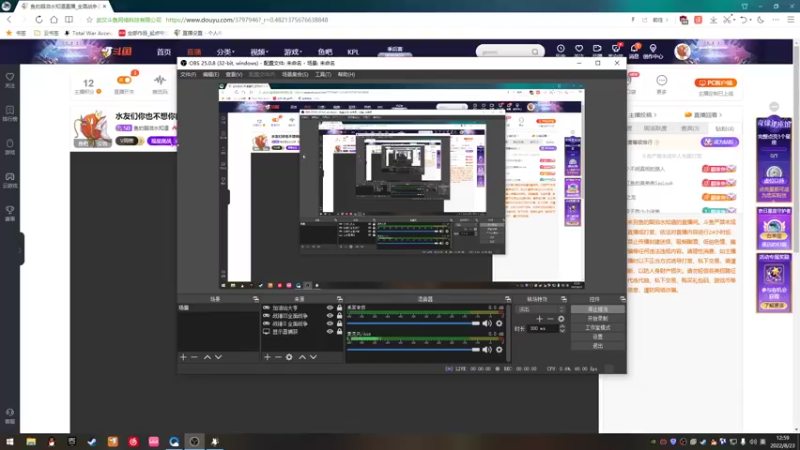Add a new source with the plus icon in Sources panel
Screen dimensions: 800x450
pos(267,357)
